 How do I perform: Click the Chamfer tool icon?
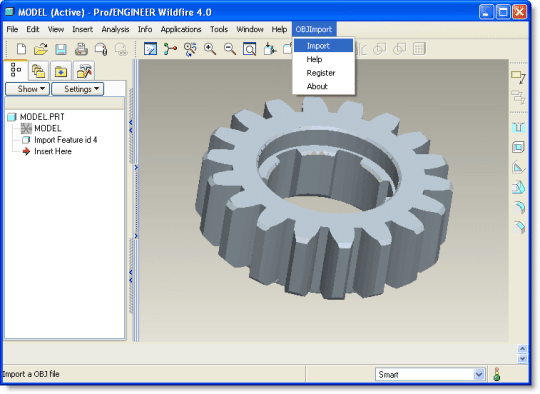518,227
